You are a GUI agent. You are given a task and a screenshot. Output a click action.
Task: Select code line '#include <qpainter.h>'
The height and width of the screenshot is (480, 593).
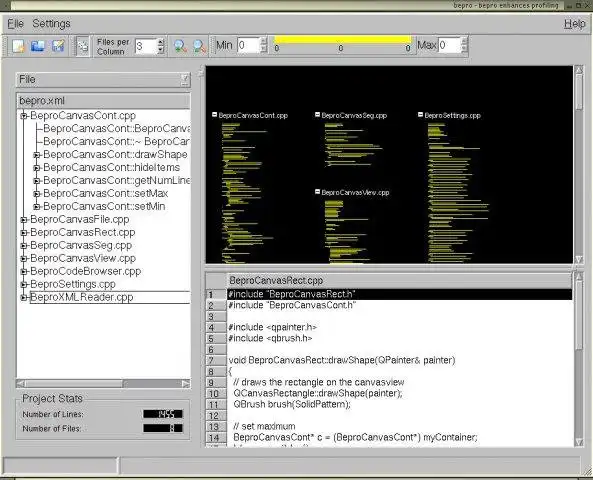pos(273,327)
